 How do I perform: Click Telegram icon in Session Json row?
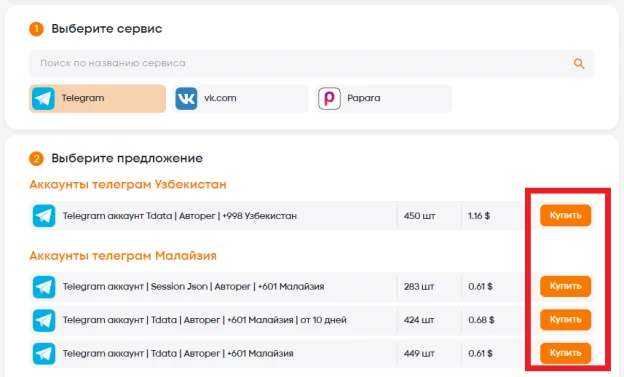click(x=44, y=287)
